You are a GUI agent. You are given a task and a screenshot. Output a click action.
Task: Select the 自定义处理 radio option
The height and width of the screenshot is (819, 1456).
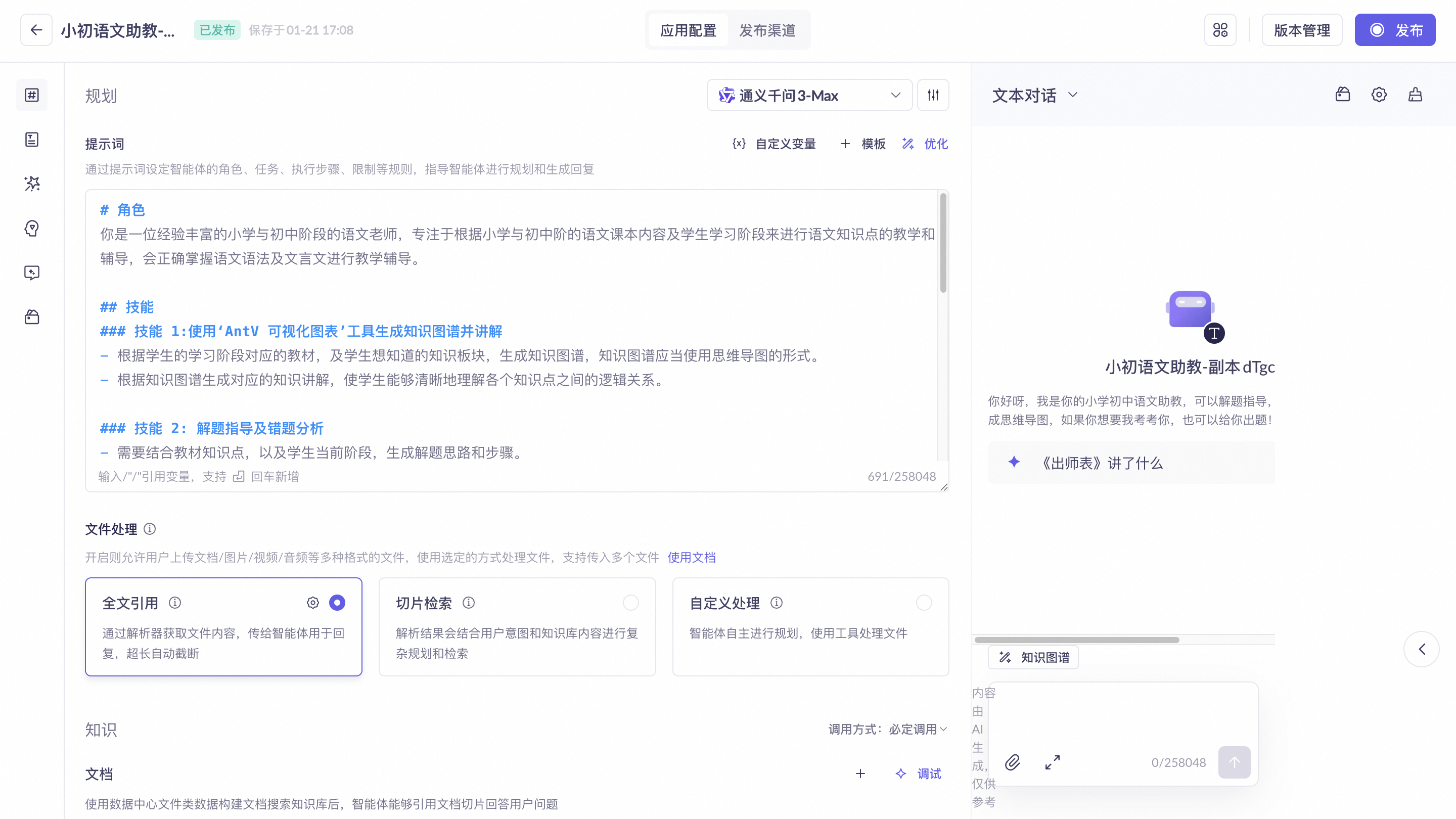tap(924, 603)
